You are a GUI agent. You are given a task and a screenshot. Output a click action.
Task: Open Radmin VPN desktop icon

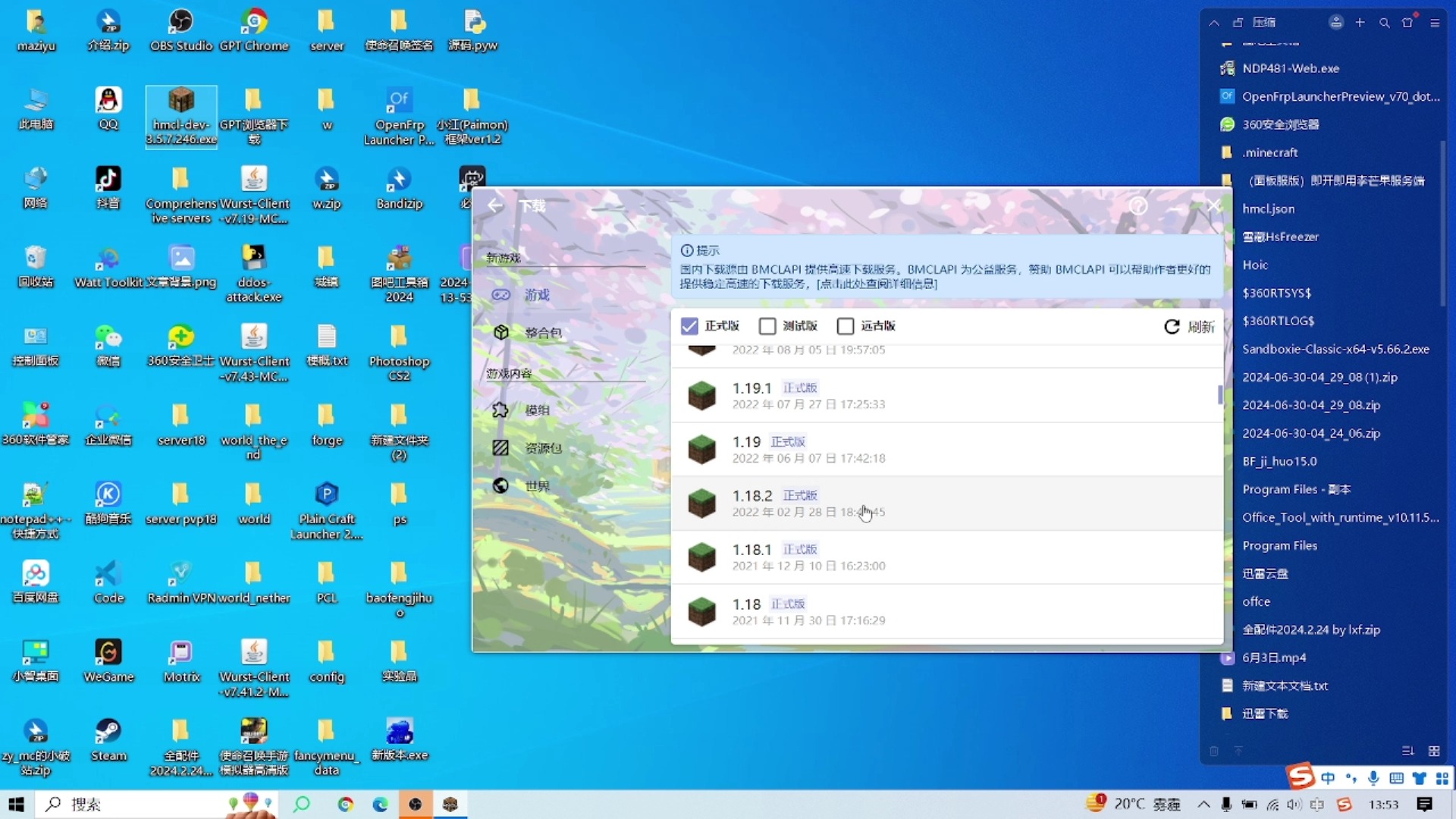tap(181, 582)
